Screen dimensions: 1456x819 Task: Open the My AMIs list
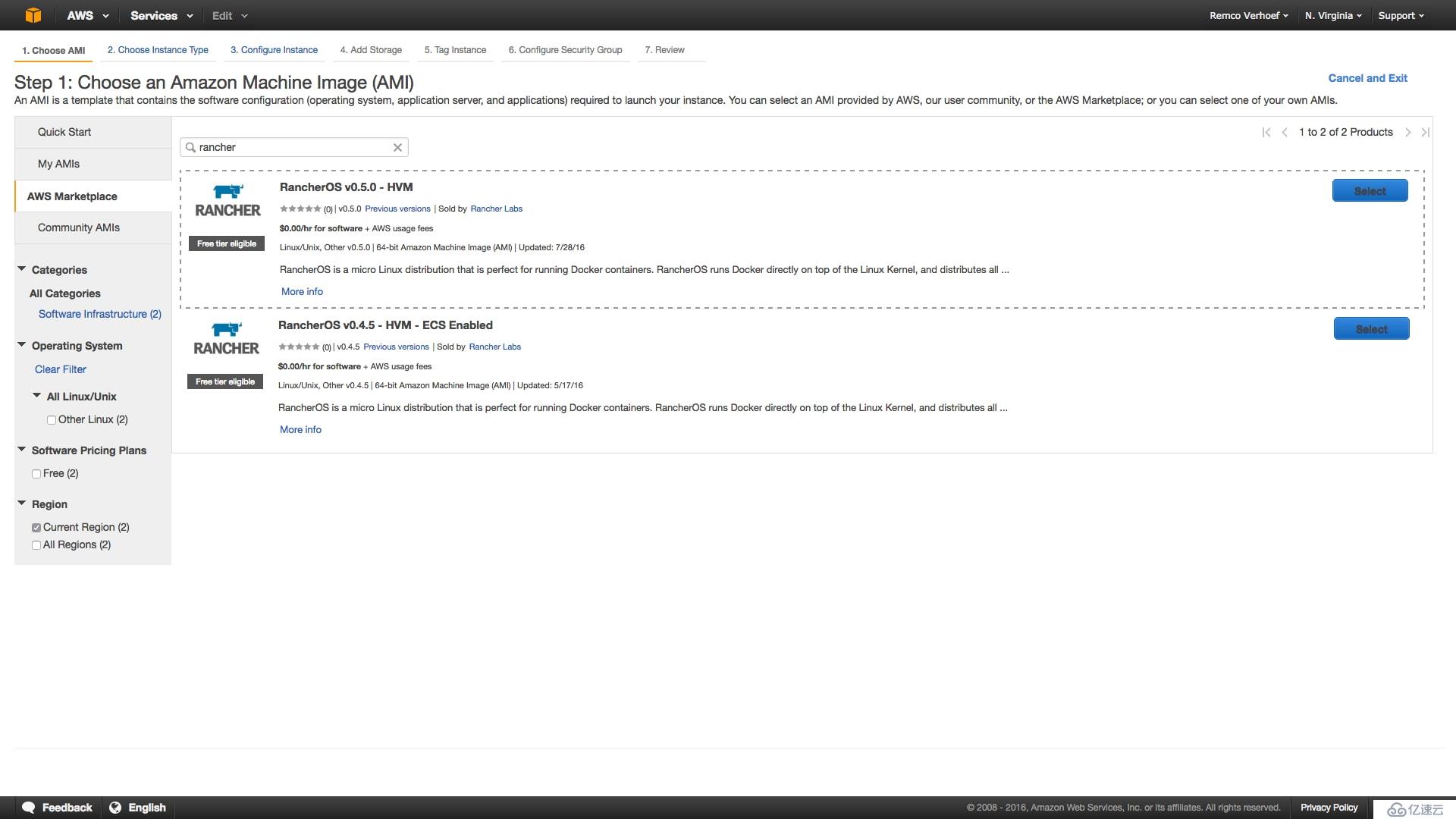pos(93,164)
